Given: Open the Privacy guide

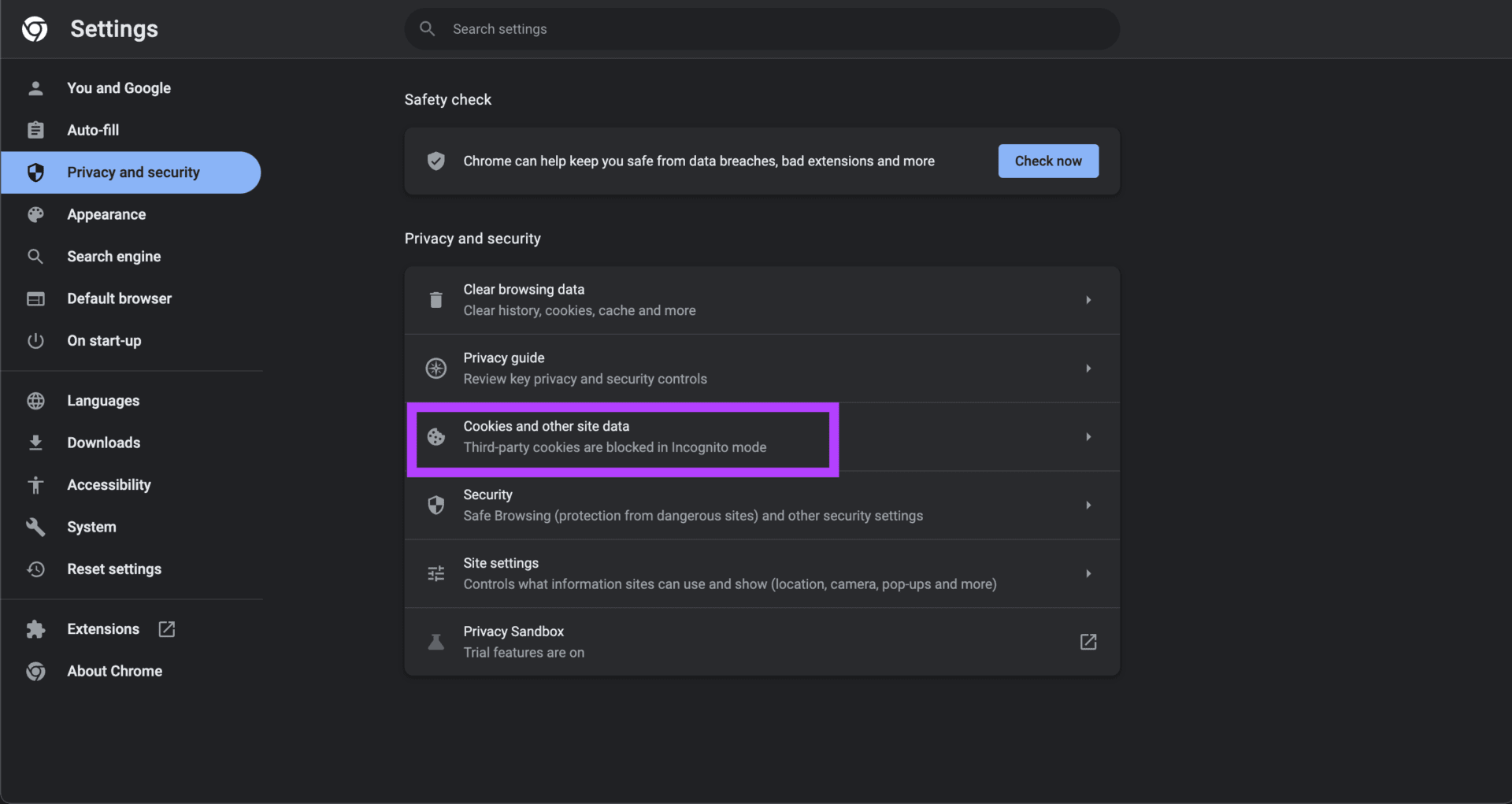Looking at the screenshot, I should coord(762,369).
